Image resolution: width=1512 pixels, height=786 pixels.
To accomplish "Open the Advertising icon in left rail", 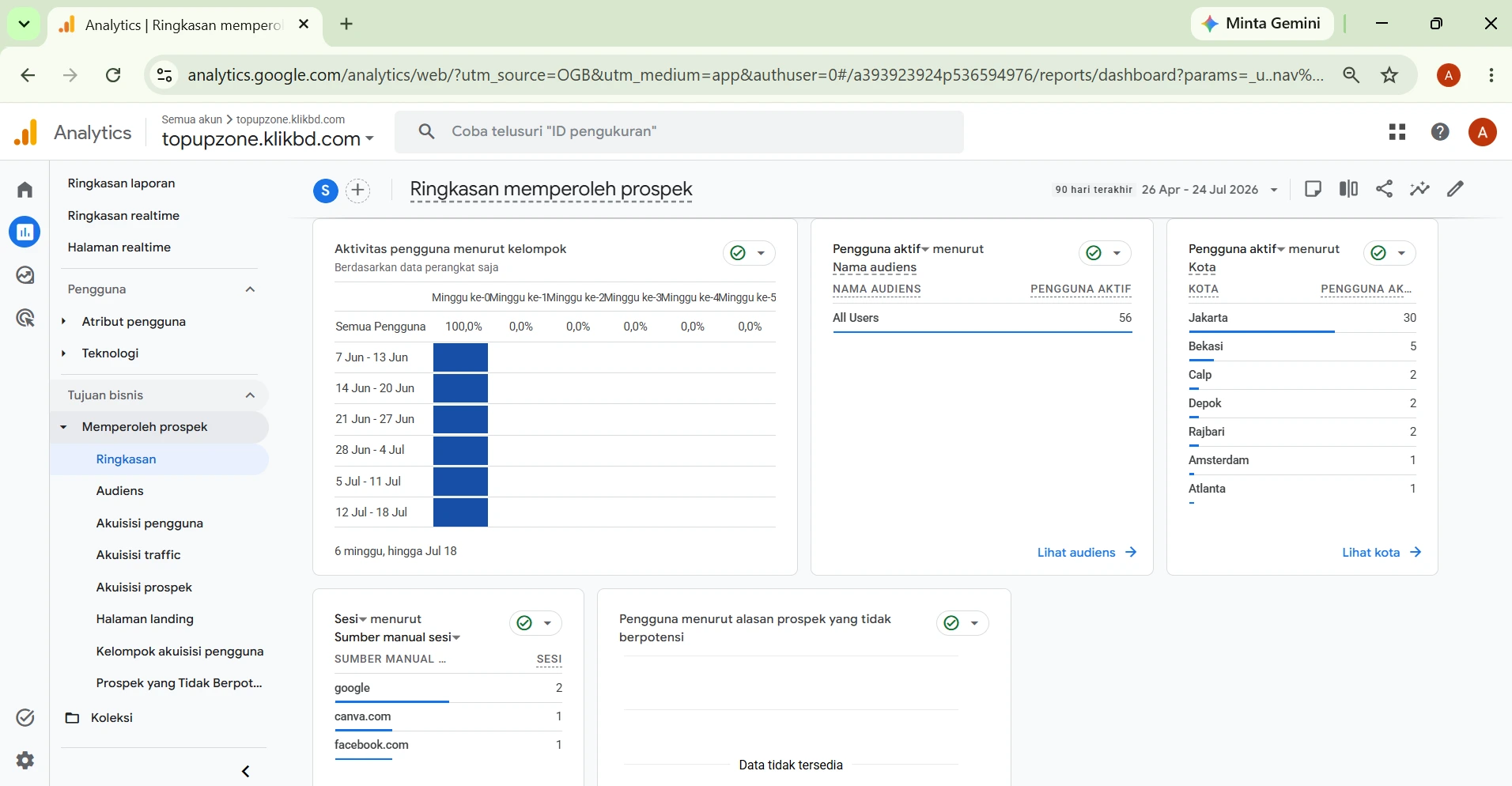I will (x=25, y=318).
